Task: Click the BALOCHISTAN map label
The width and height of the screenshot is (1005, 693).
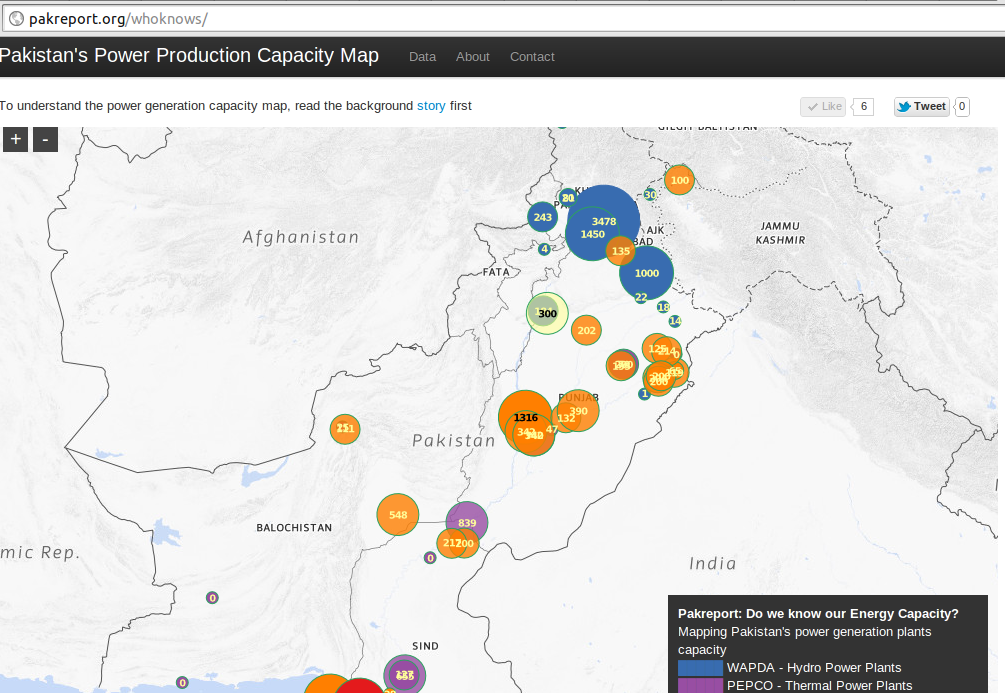Action: pos(294,528)
